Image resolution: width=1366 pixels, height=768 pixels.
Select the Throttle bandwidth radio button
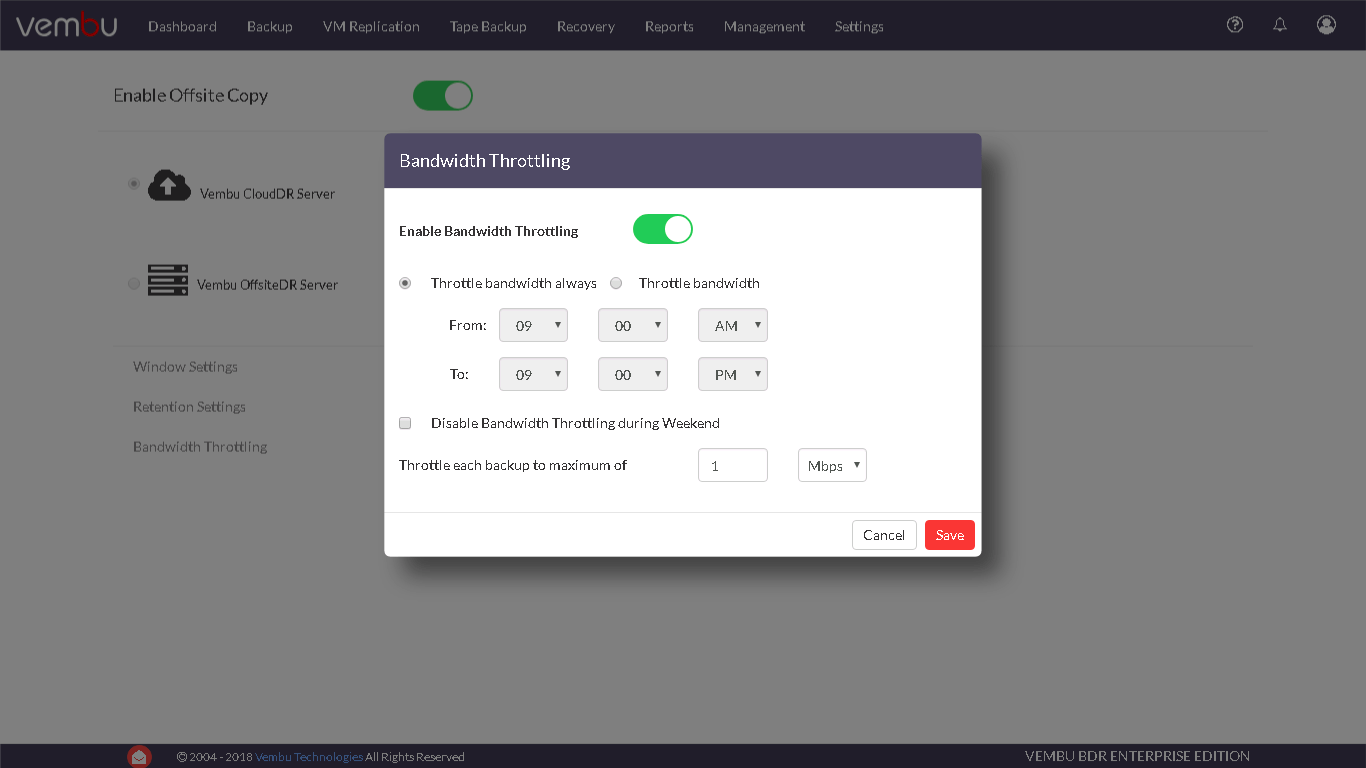pyautogui.click(x=616, y=283)
